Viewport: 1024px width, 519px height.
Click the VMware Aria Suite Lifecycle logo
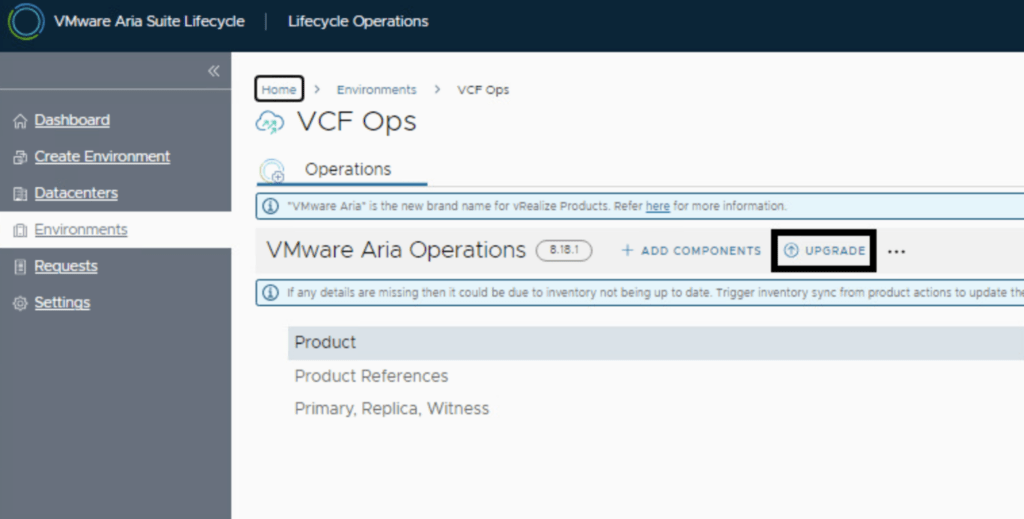pos(26,22)
